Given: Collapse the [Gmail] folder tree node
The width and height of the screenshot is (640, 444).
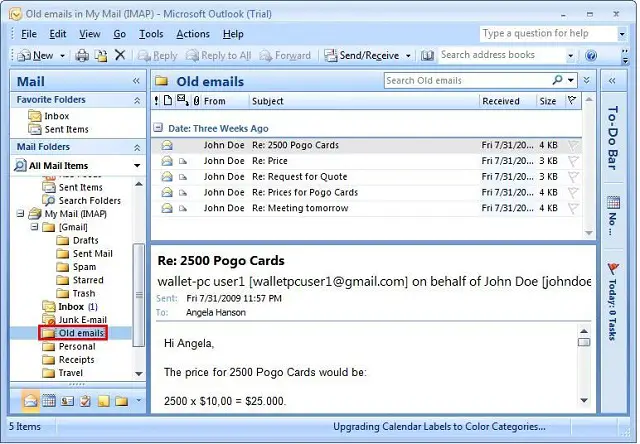Looking at the screenshot, I should pyautogui.click(x=35, y=226).
